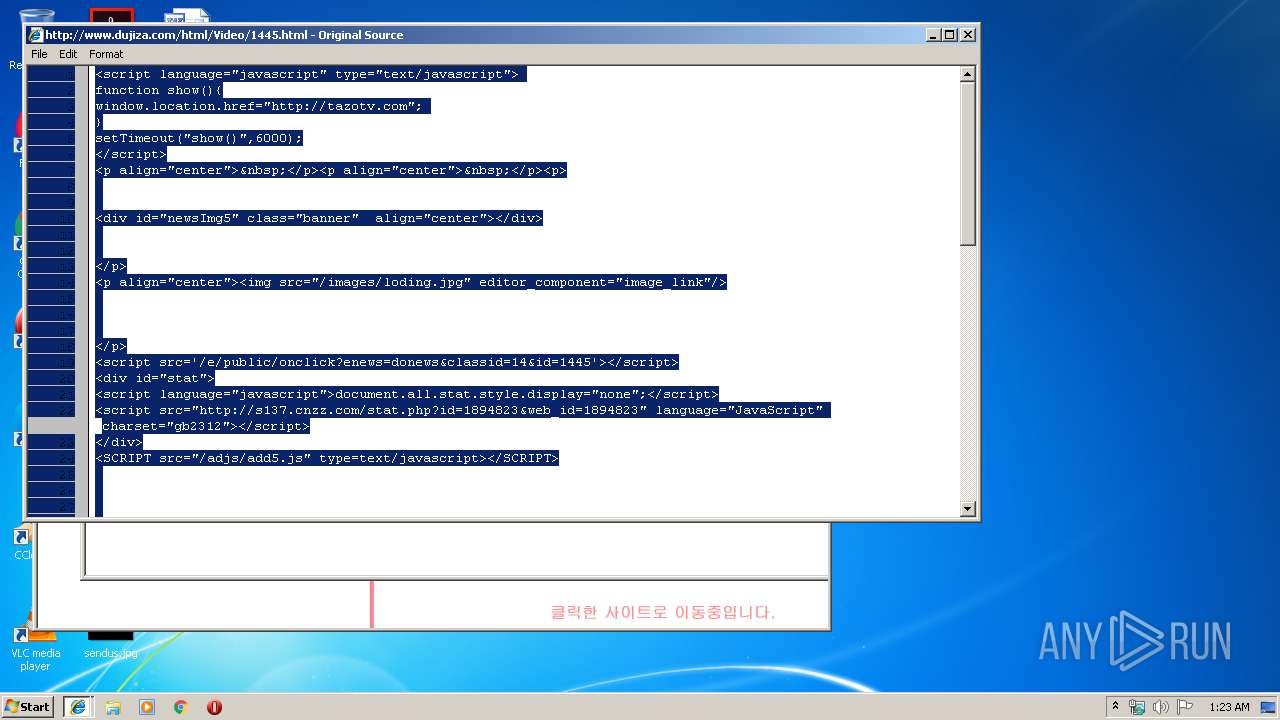Viewport: 1280px width, 720px height.
Task: Minimize the Original Source window
Action: 933,35
